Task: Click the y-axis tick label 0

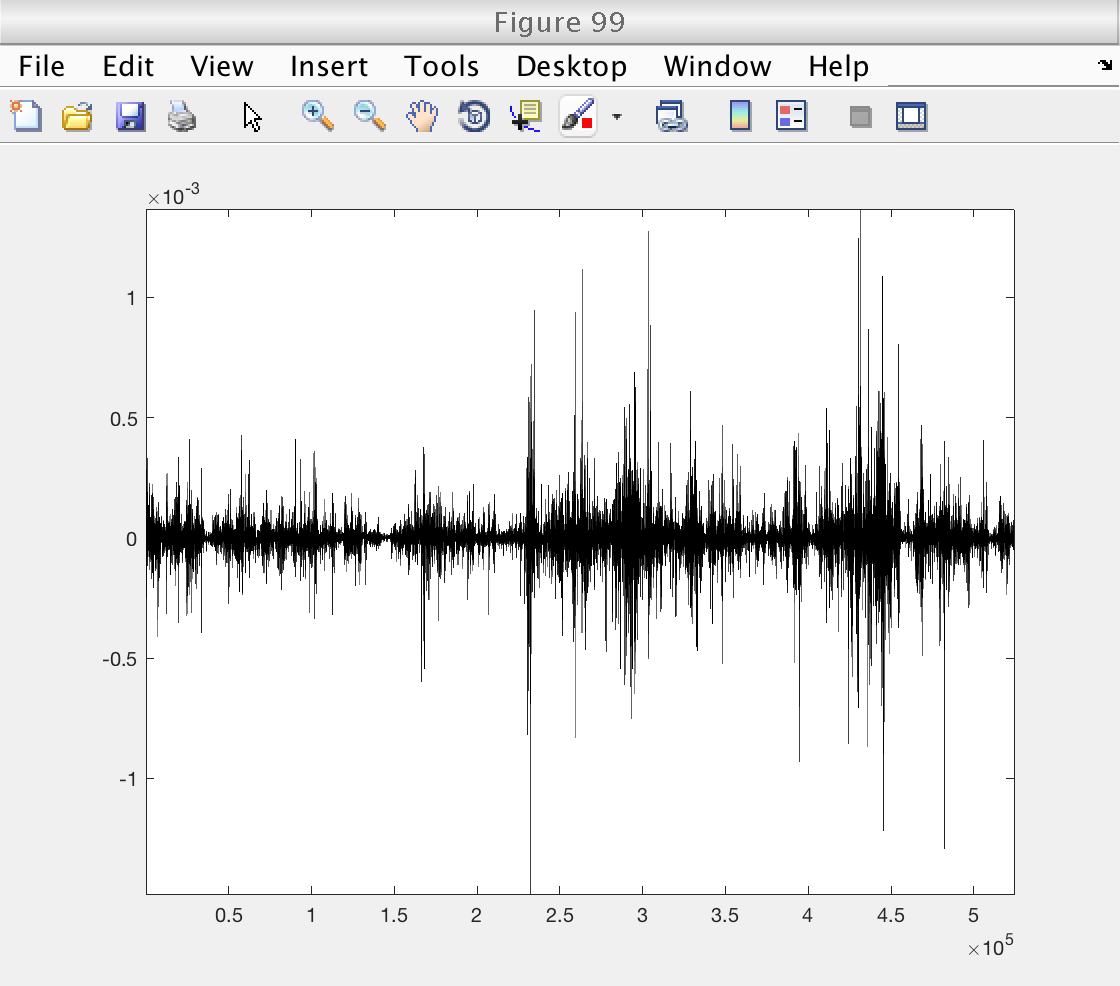Action: (131, 539)
